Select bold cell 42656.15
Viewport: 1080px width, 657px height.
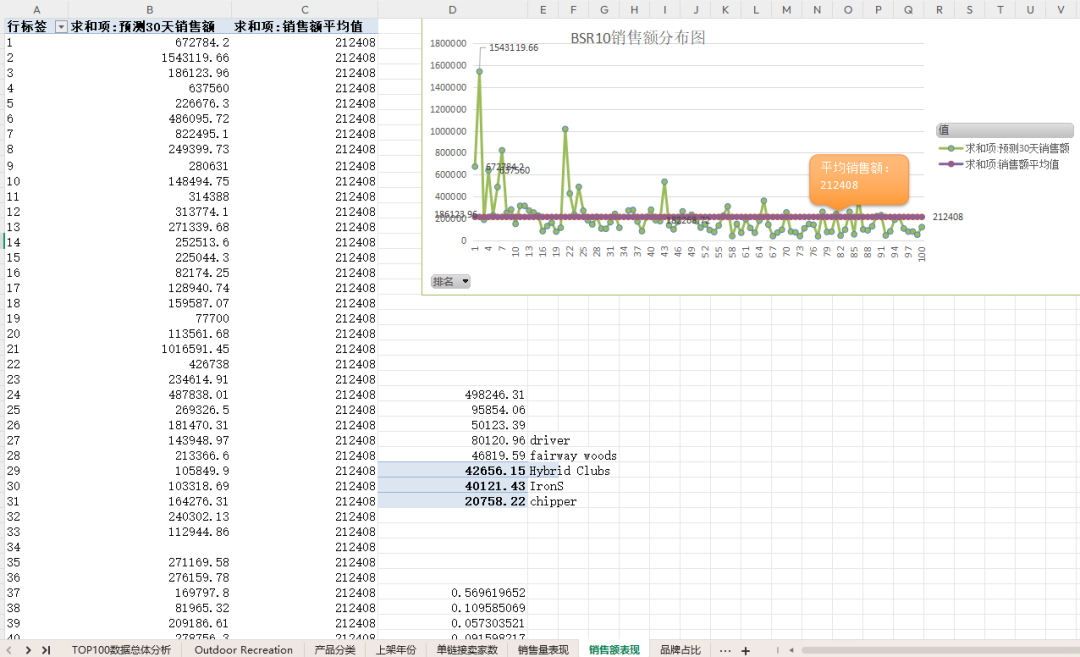453,470
